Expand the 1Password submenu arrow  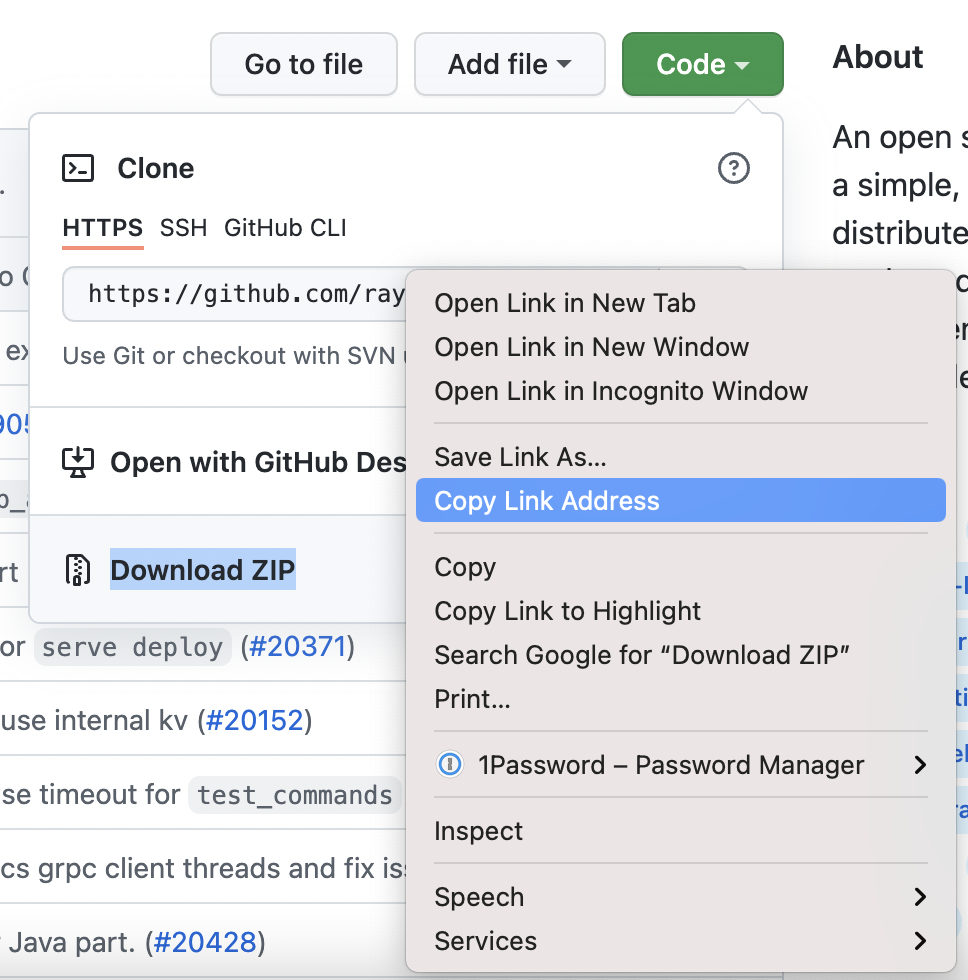[x=920, y=765]
